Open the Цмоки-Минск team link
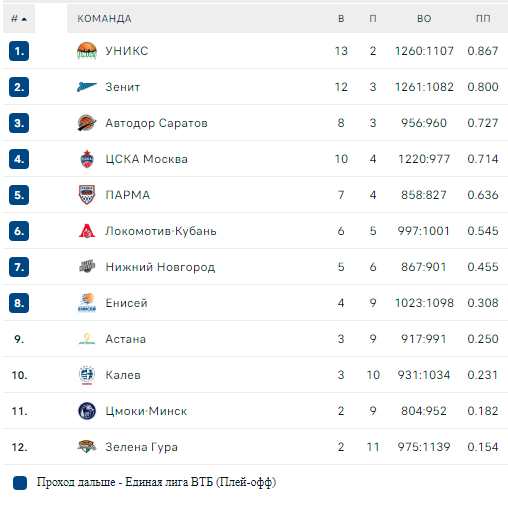This screenshot has width=508, height=505. click(x=146, y=411)
